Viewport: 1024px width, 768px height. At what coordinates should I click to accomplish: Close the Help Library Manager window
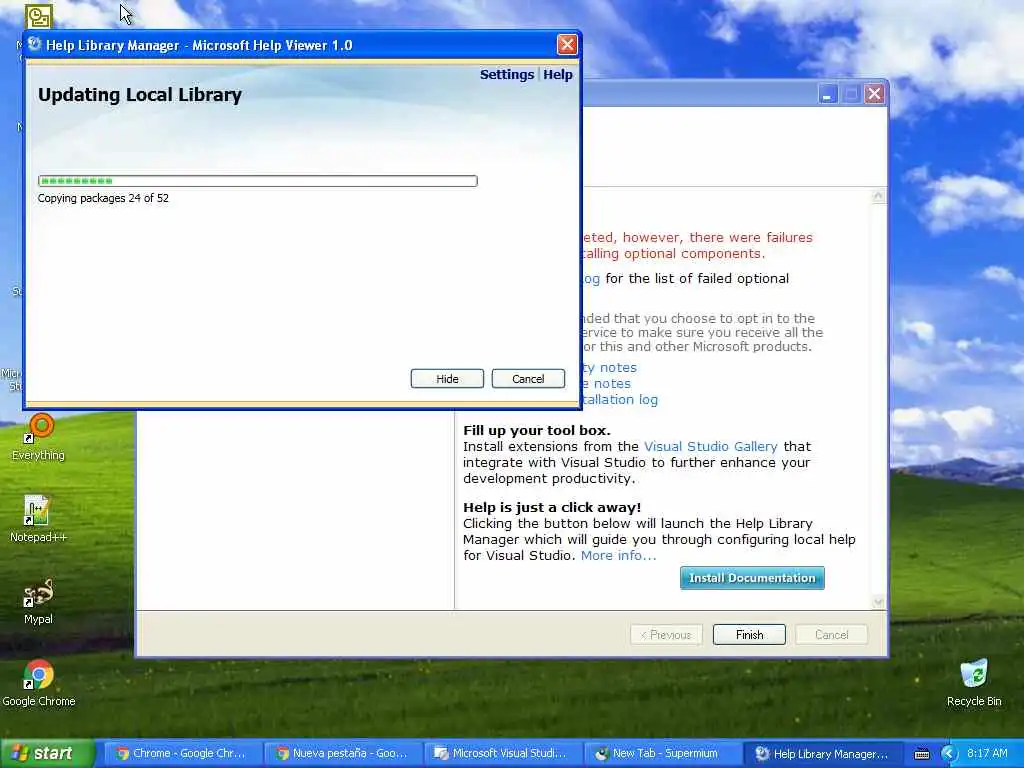pyautogui.click(x=566, y=44)
